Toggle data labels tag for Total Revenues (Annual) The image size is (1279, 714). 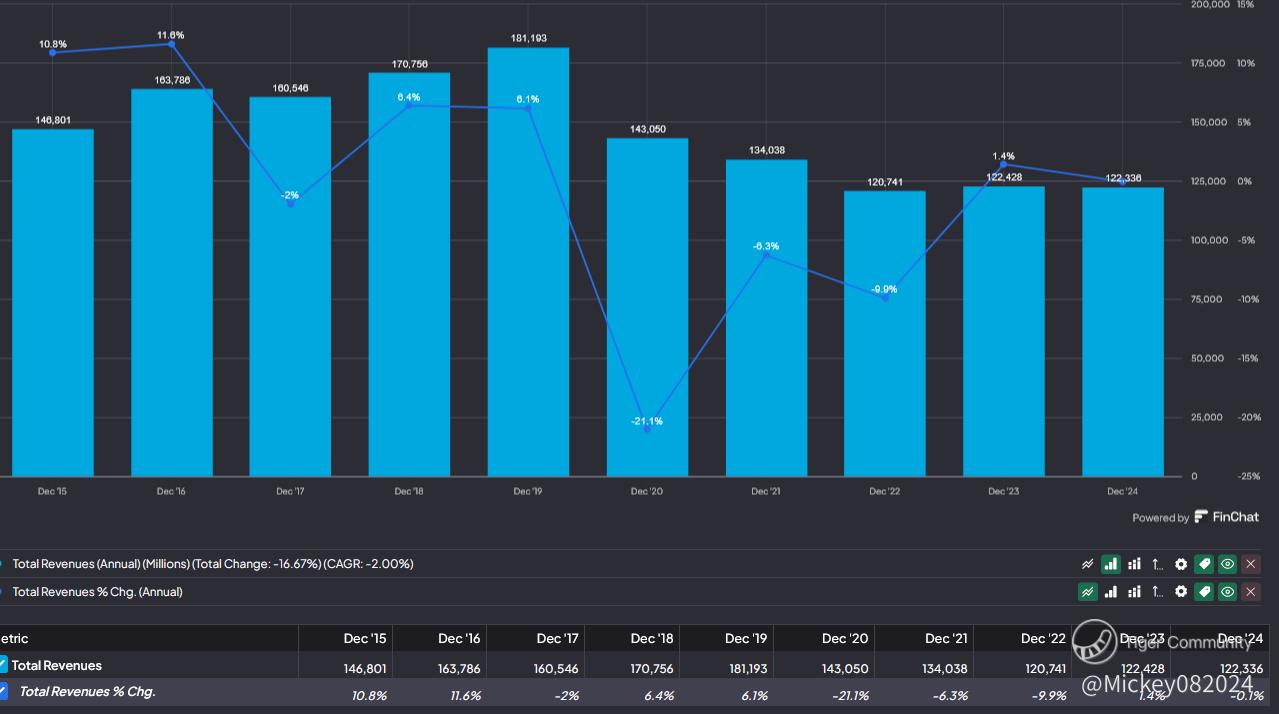coord(1204,564)
